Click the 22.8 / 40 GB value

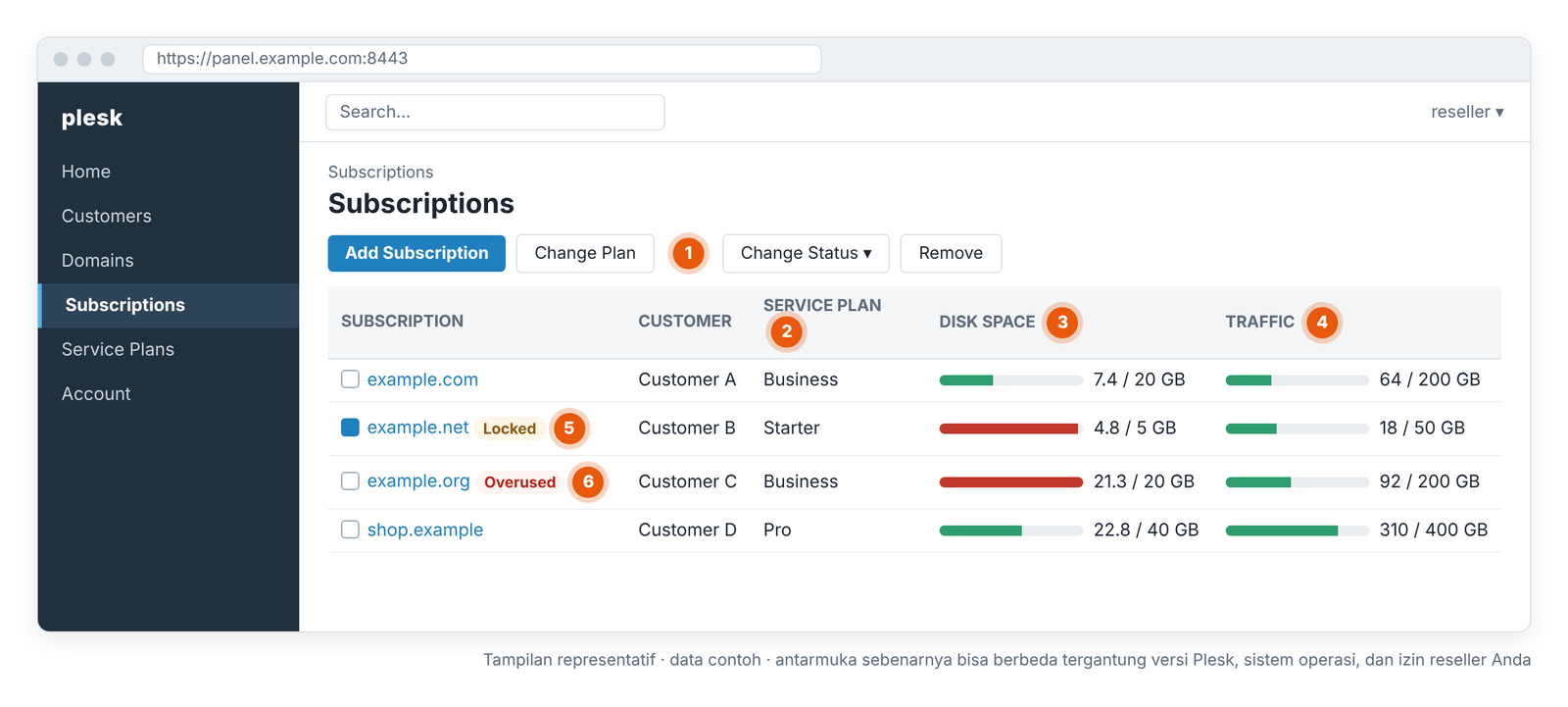coord(1146,530)
